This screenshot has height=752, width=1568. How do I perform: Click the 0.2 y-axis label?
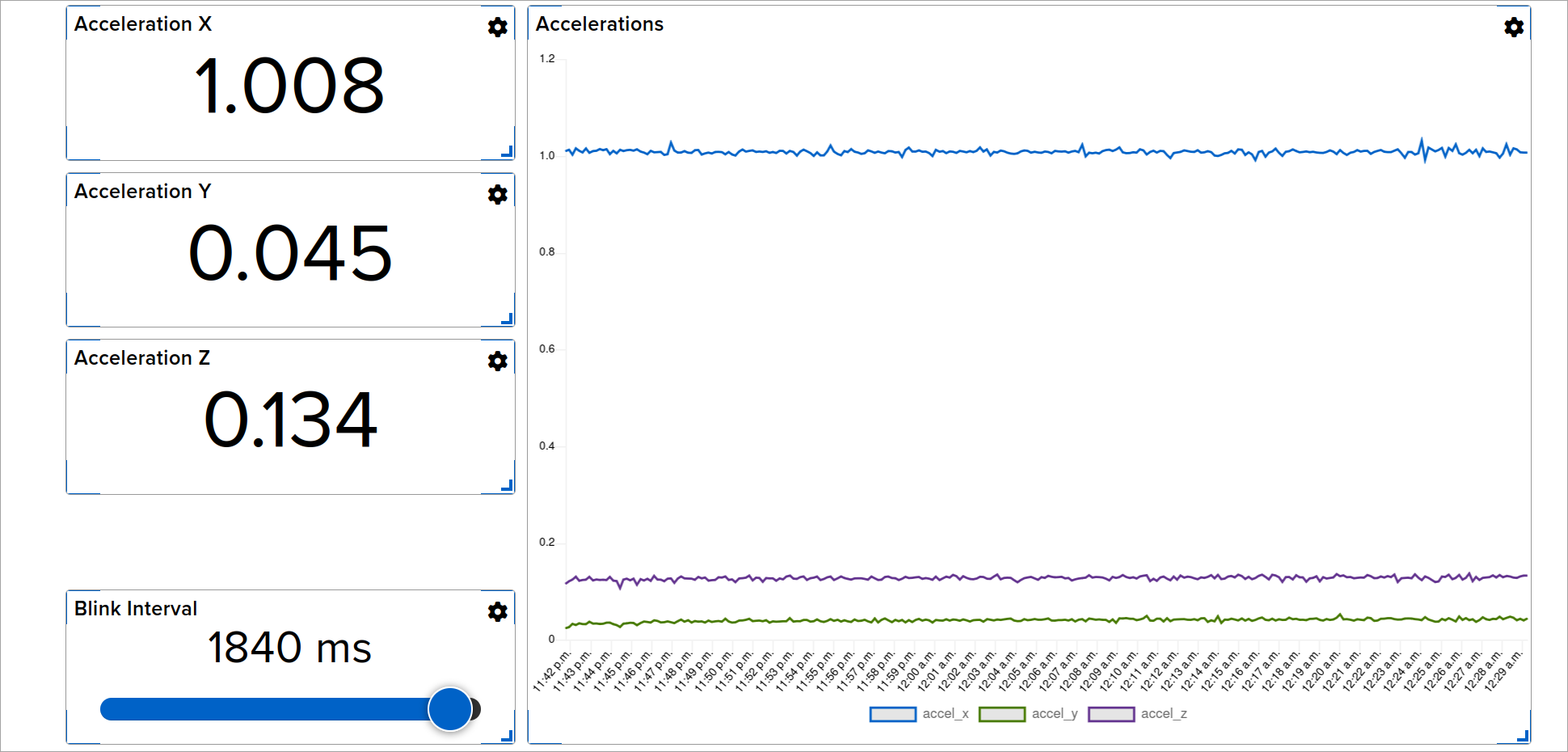click(x=547, y=542)
